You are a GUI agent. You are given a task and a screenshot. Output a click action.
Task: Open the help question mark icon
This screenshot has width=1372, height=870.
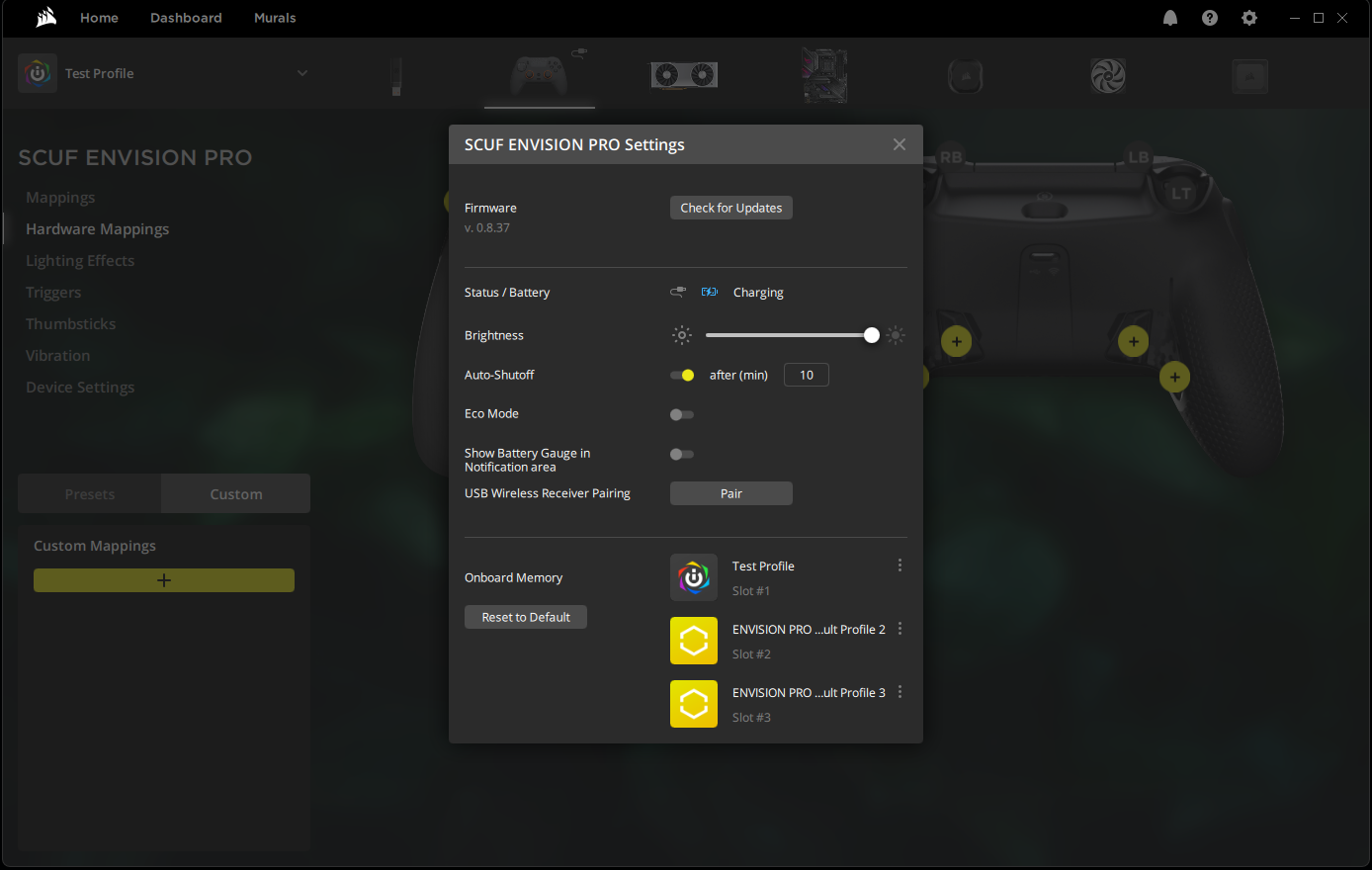(x=1210, y=18)
